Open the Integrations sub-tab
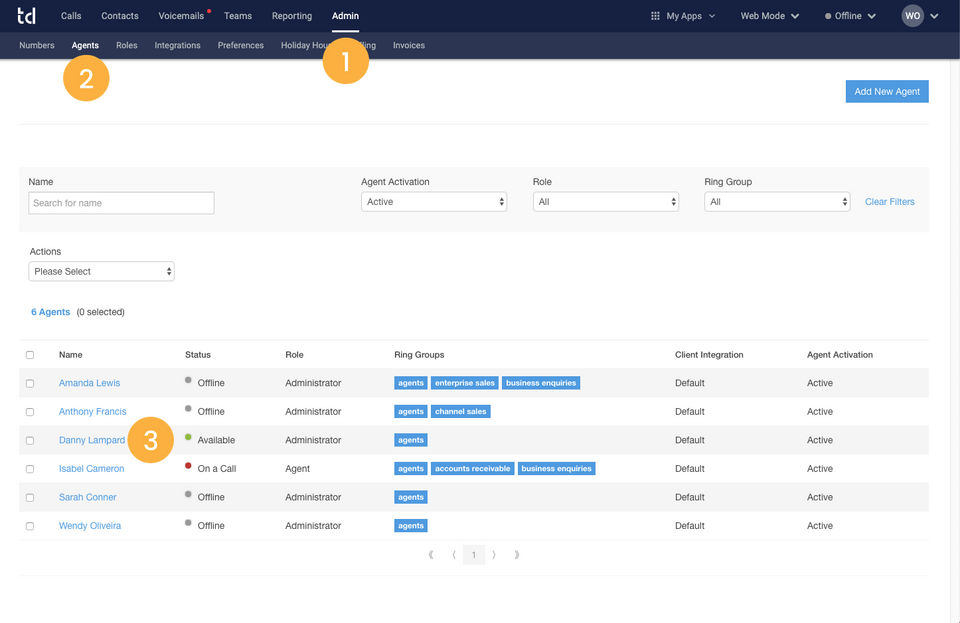The width and height of the screenshot is (960, 623). point(177,45)
